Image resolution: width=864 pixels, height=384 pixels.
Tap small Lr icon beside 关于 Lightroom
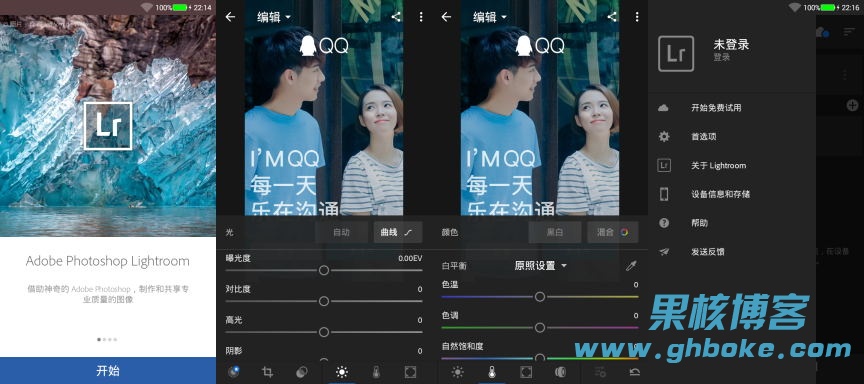[664, 165]
